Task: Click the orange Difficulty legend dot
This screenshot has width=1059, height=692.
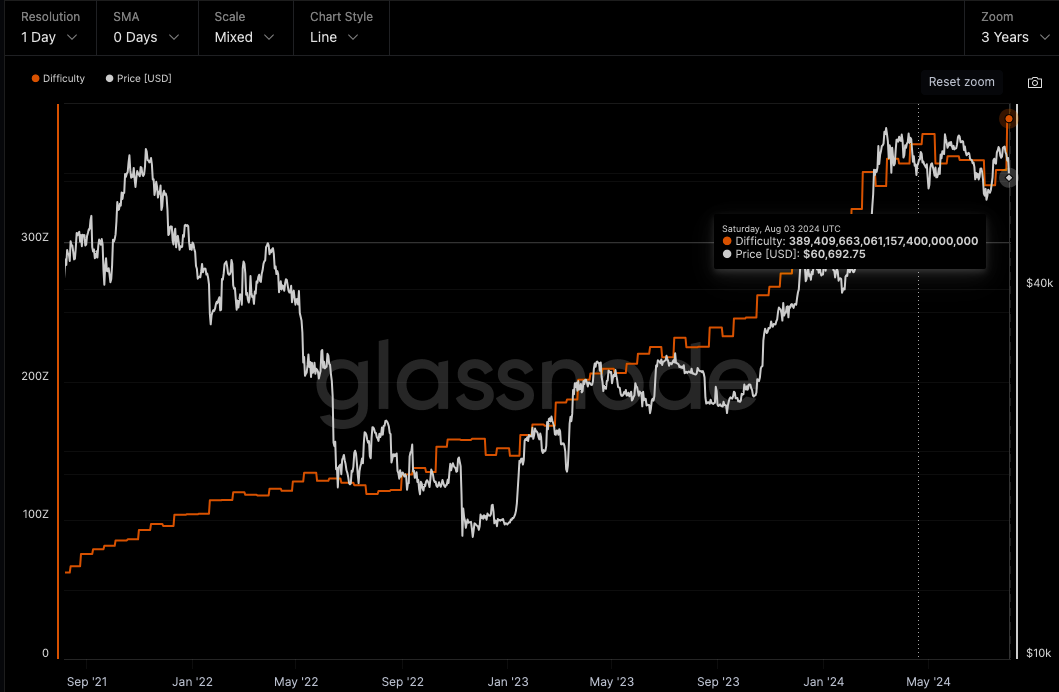Action: point(35,78)
